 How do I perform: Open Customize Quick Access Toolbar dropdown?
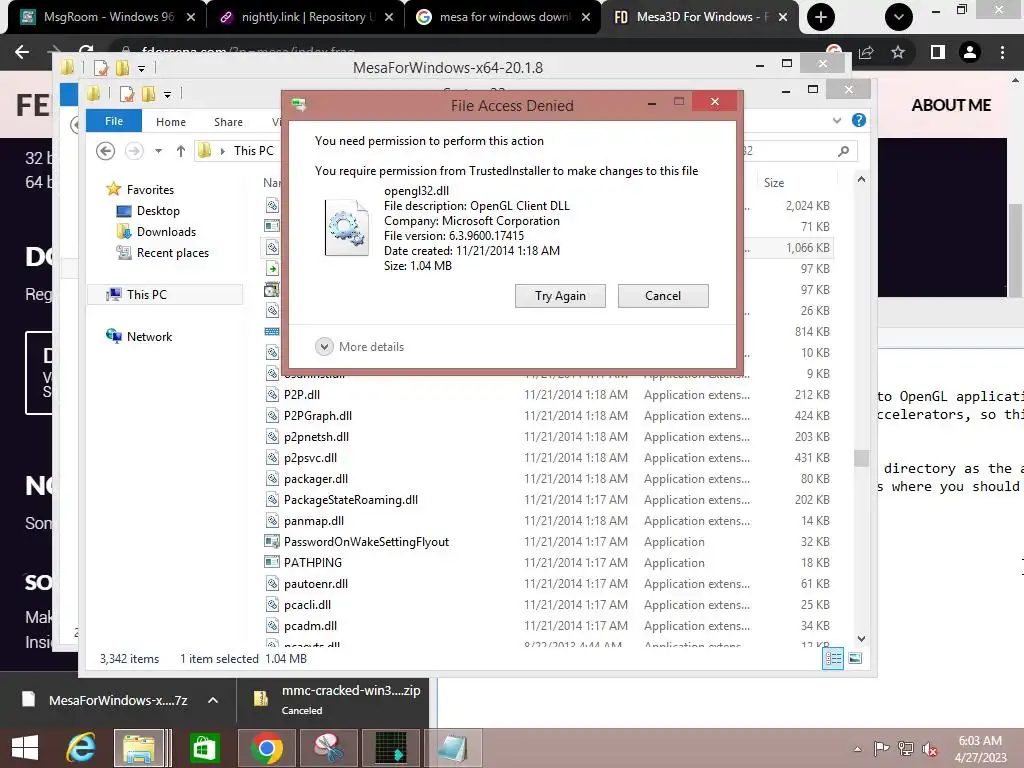pos(167,95)
